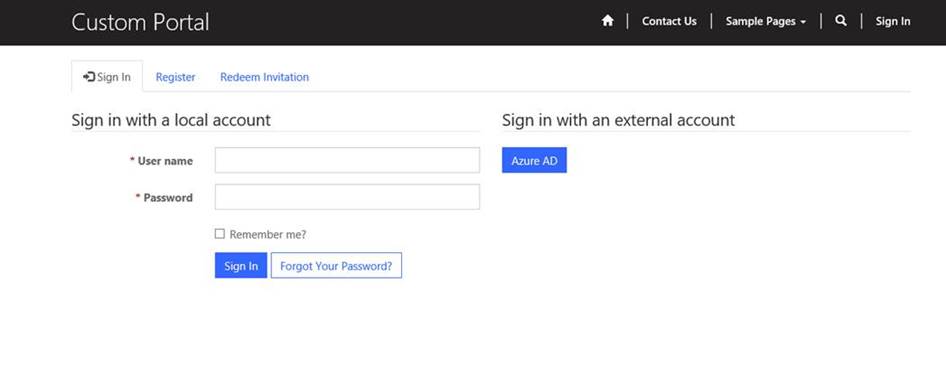The width and height of the screenshot is (946, 376).
Task: Enable the Remember me checkbox
Action: [220, 234]
